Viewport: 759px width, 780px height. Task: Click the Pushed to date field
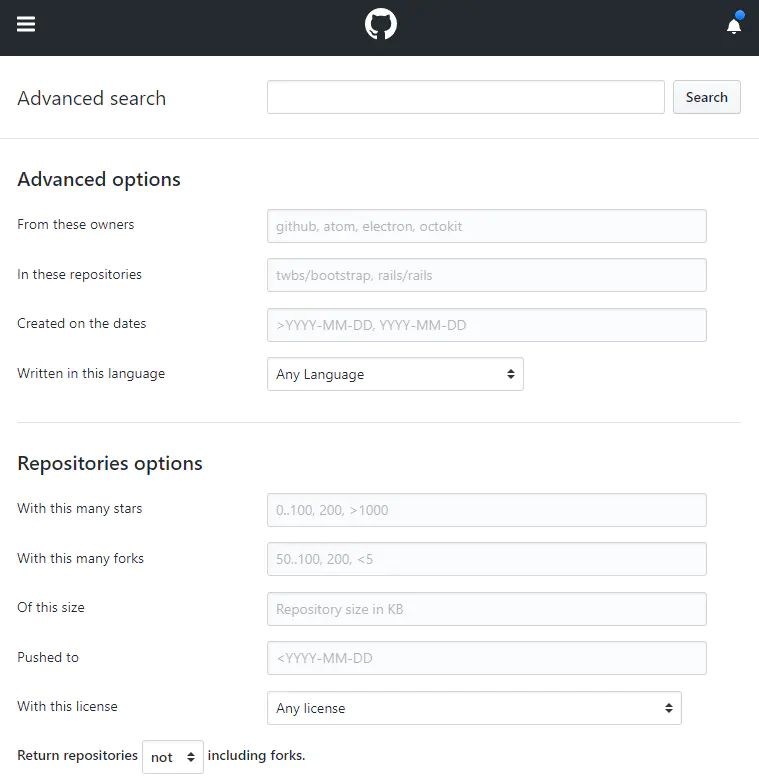(486, 658)
